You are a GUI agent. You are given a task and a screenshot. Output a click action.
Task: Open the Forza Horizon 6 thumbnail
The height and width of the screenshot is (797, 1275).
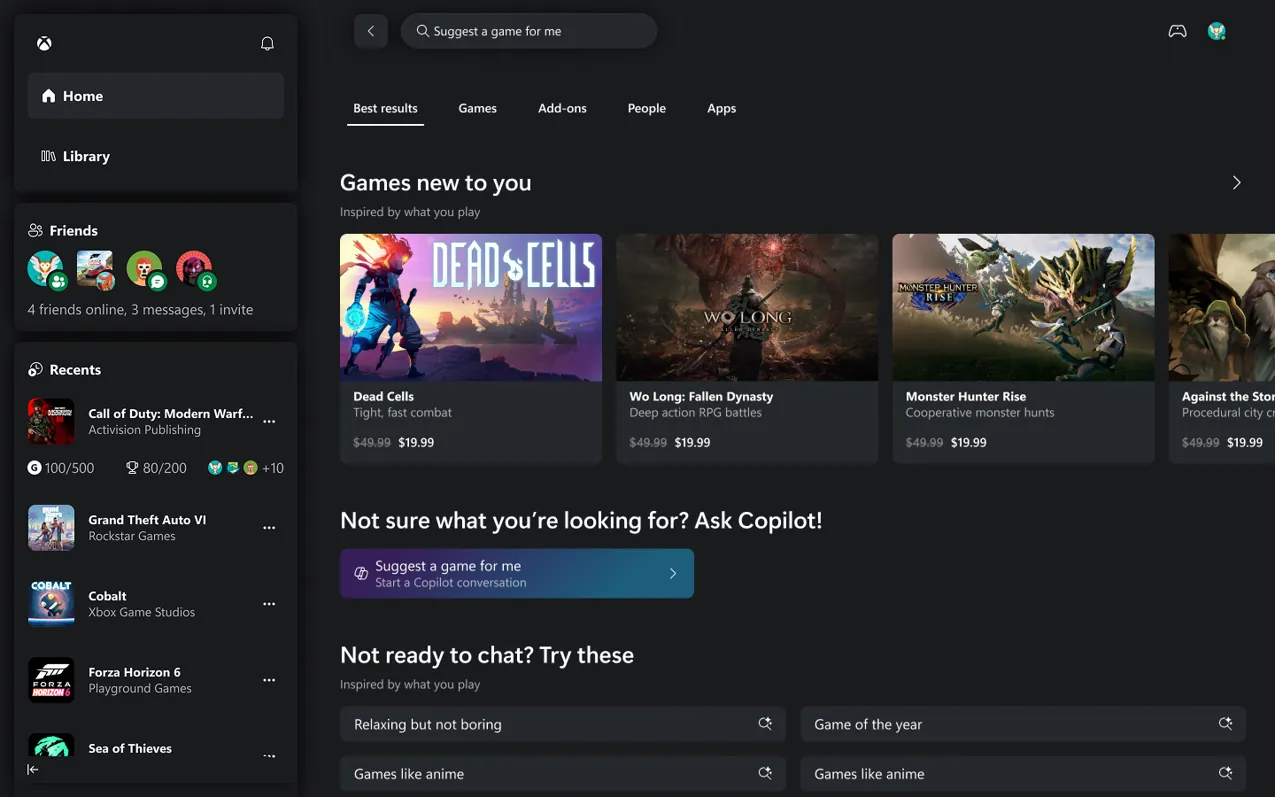click(51, 680)
